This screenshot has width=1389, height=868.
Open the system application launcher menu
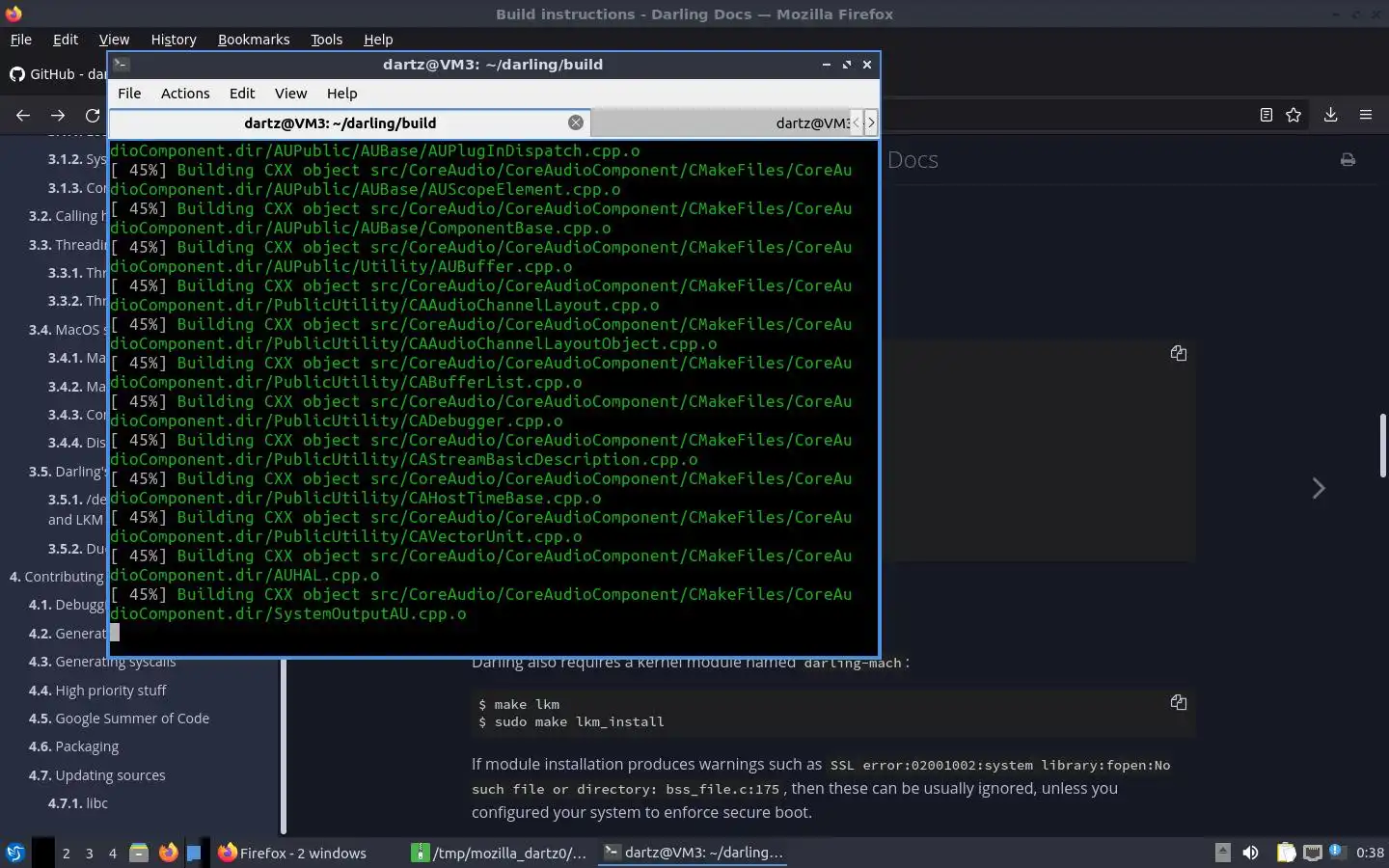tap(15, 853)
